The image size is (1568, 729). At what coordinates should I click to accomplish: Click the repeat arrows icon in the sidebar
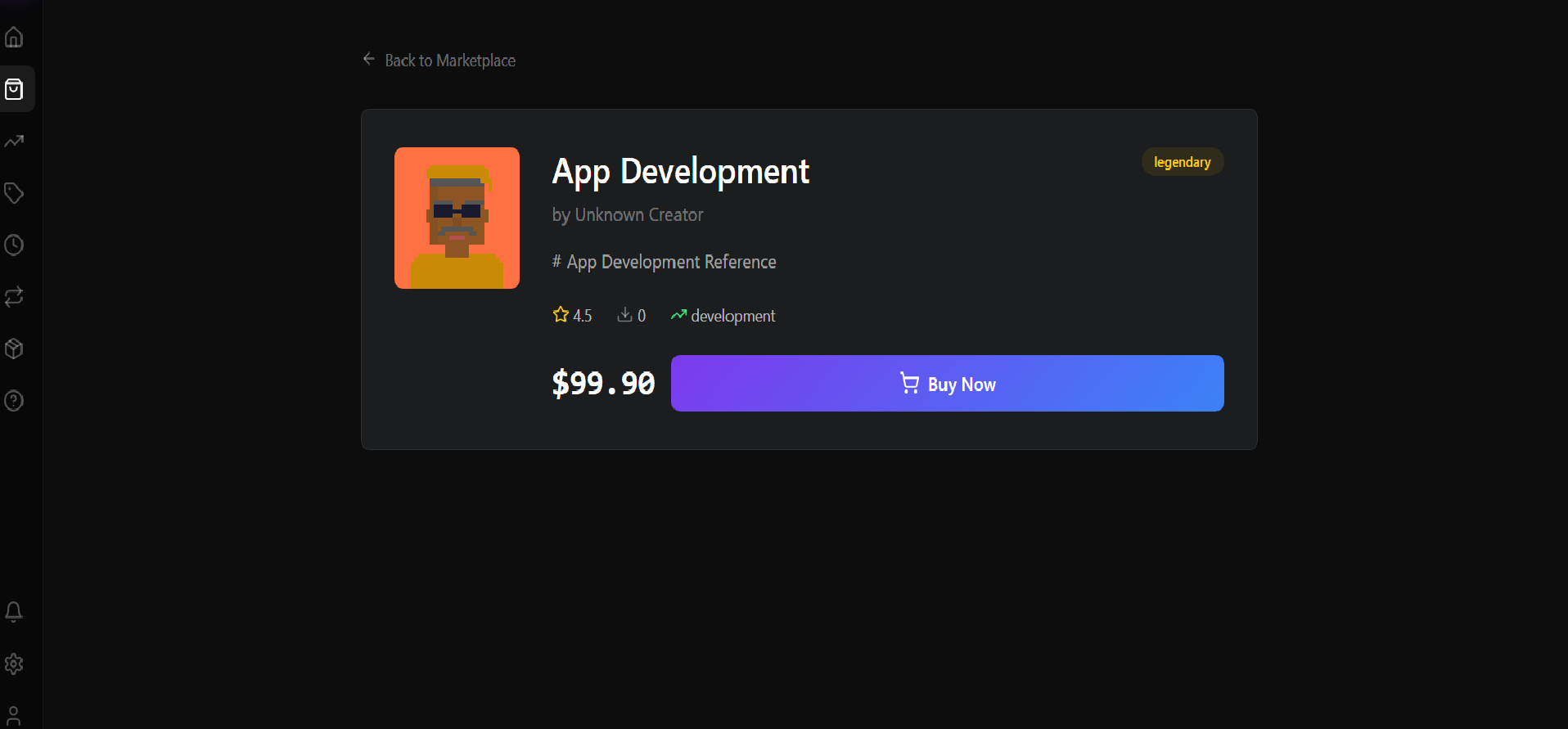point(14,297)
